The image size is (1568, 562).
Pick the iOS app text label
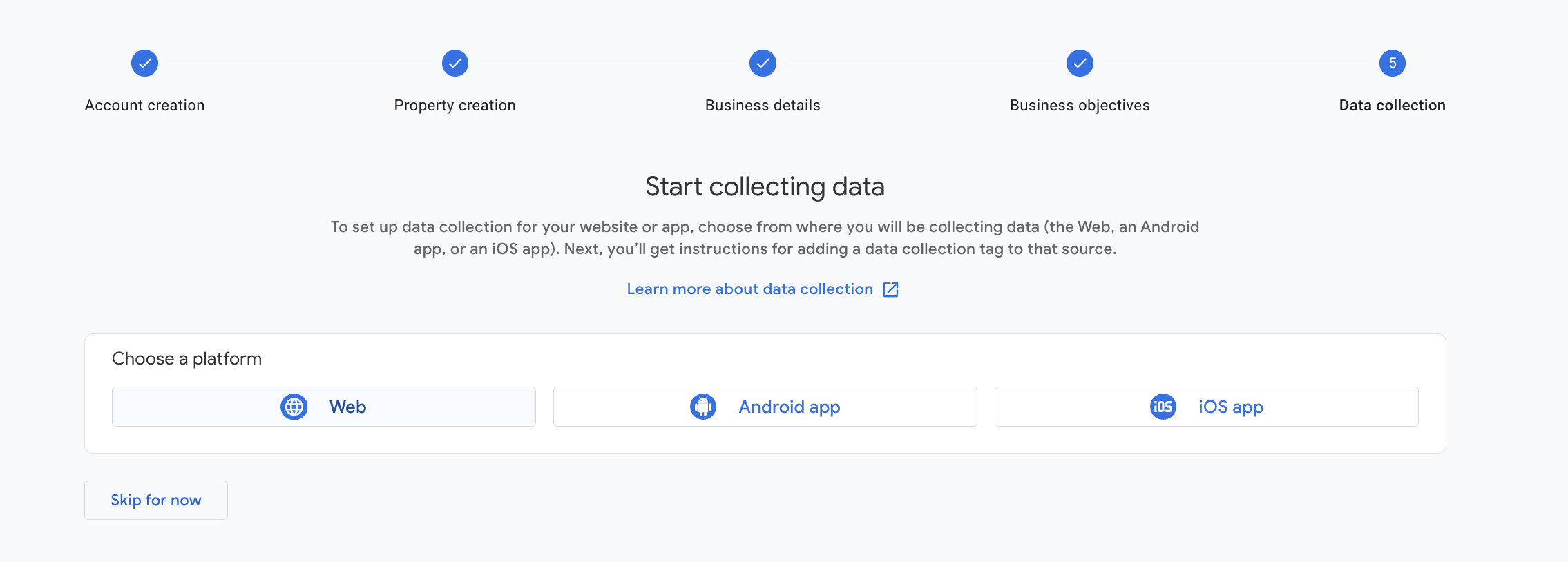coord(1231,407)
